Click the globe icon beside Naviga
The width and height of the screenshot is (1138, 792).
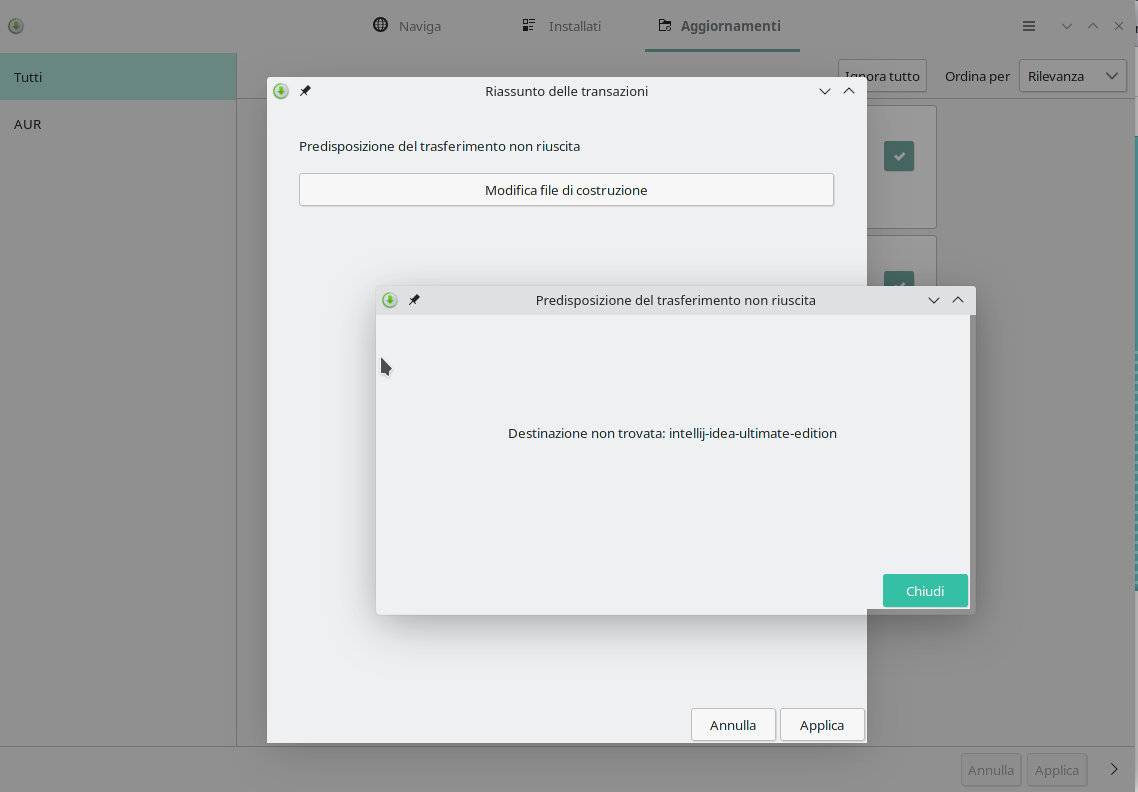380,25
